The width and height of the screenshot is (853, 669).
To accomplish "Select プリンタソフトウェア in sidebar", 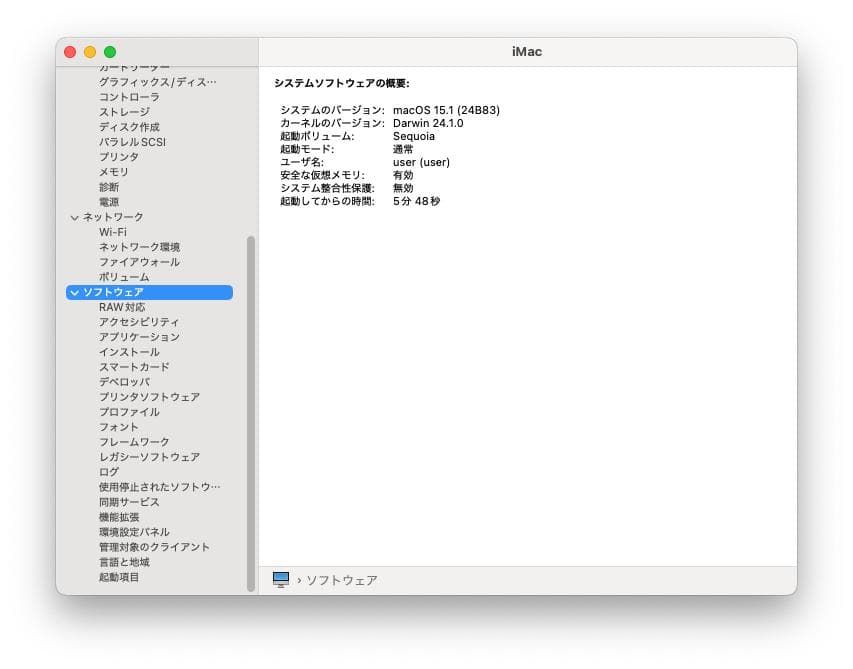I will pos(149,397).
